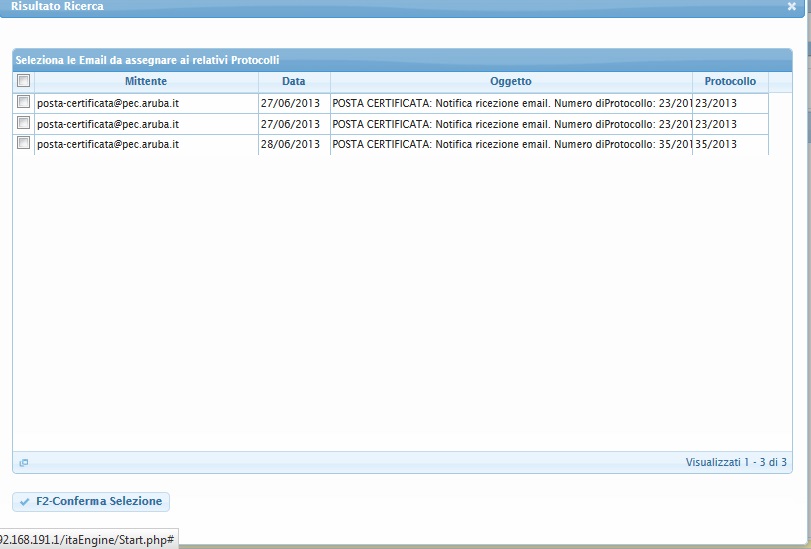Click the sender address in the second row
The height and width of the screenshot is (549, 811).
108,124
